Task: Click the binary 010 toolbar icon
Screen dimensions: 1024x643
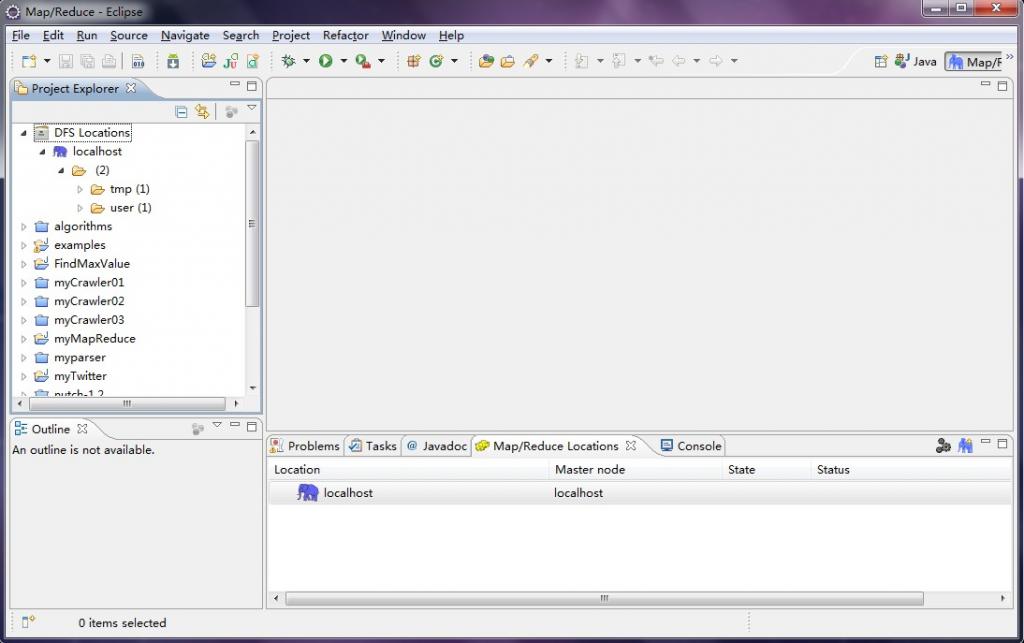Action: point(138,61)
